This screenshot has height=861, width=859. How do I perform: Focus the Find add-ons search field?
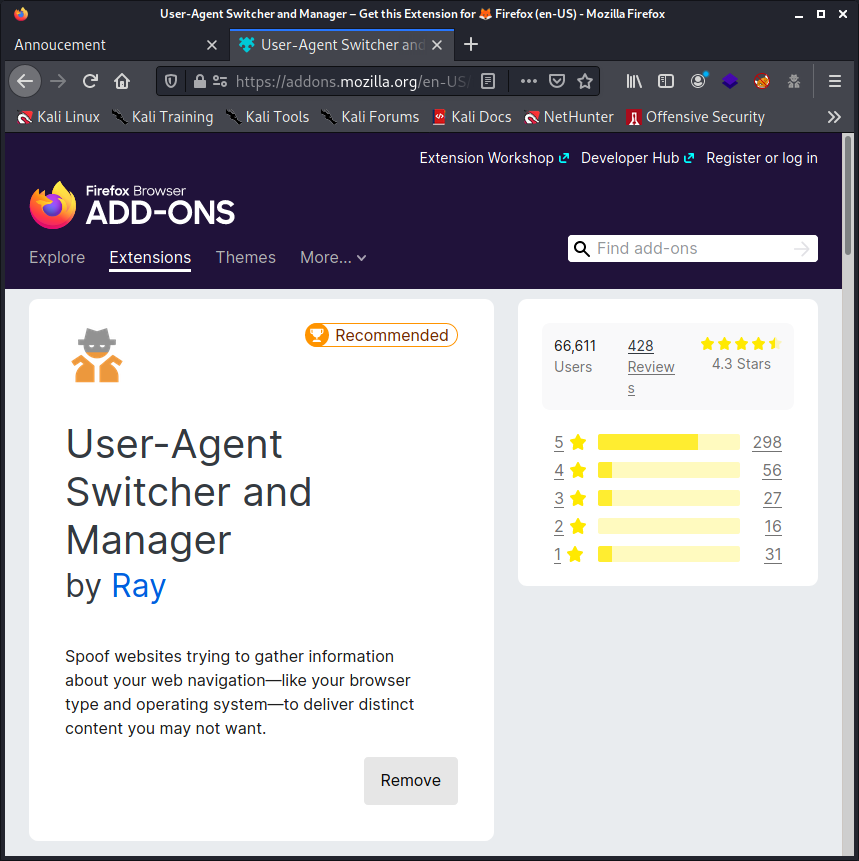point(692,249)
